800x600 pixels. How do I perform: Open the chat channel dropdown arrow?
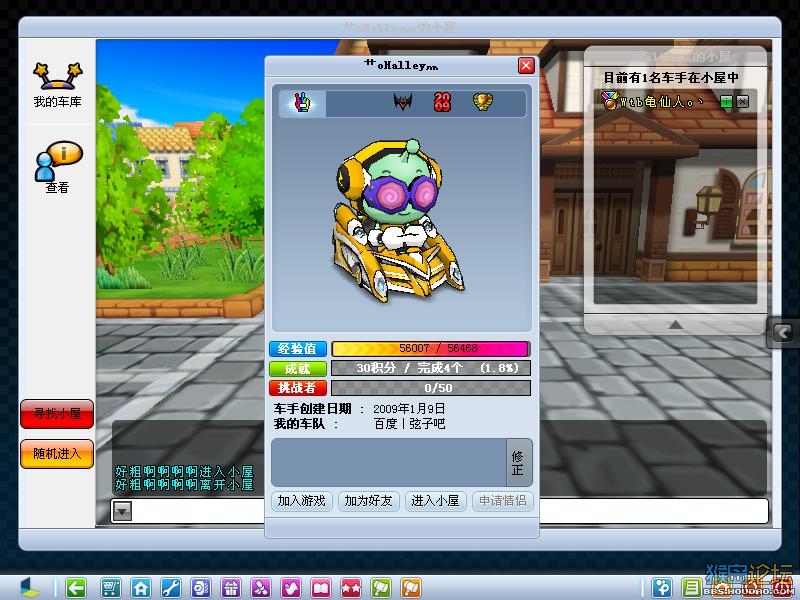click(x=122, y=511)
